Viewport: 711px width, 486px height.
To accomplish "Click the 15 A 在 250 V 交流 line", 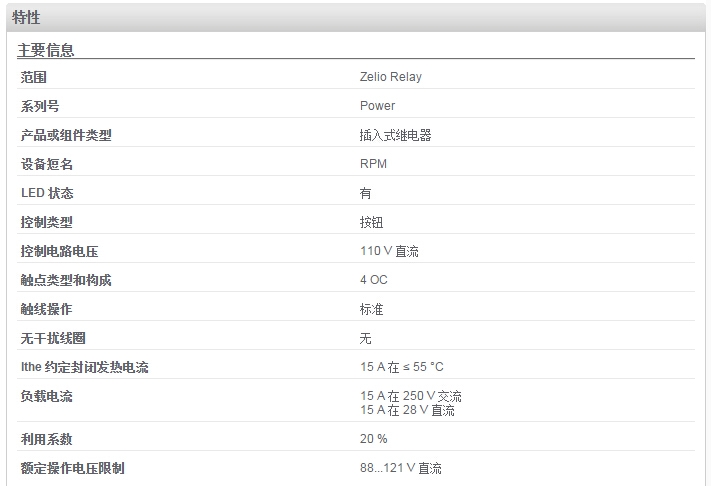I will coord(411,396).
